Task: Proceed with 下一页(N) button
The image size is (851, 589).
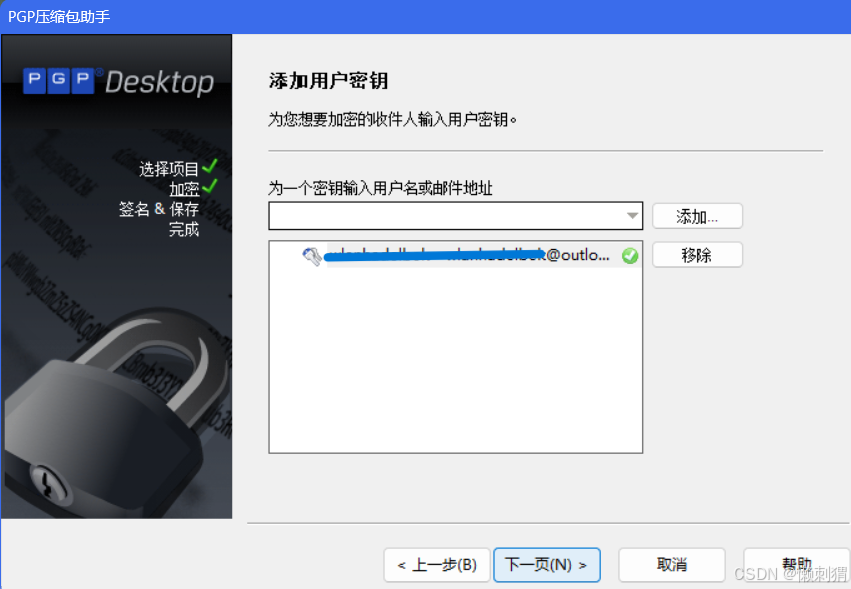Action: pyautogui.click(x=547, y=565)
